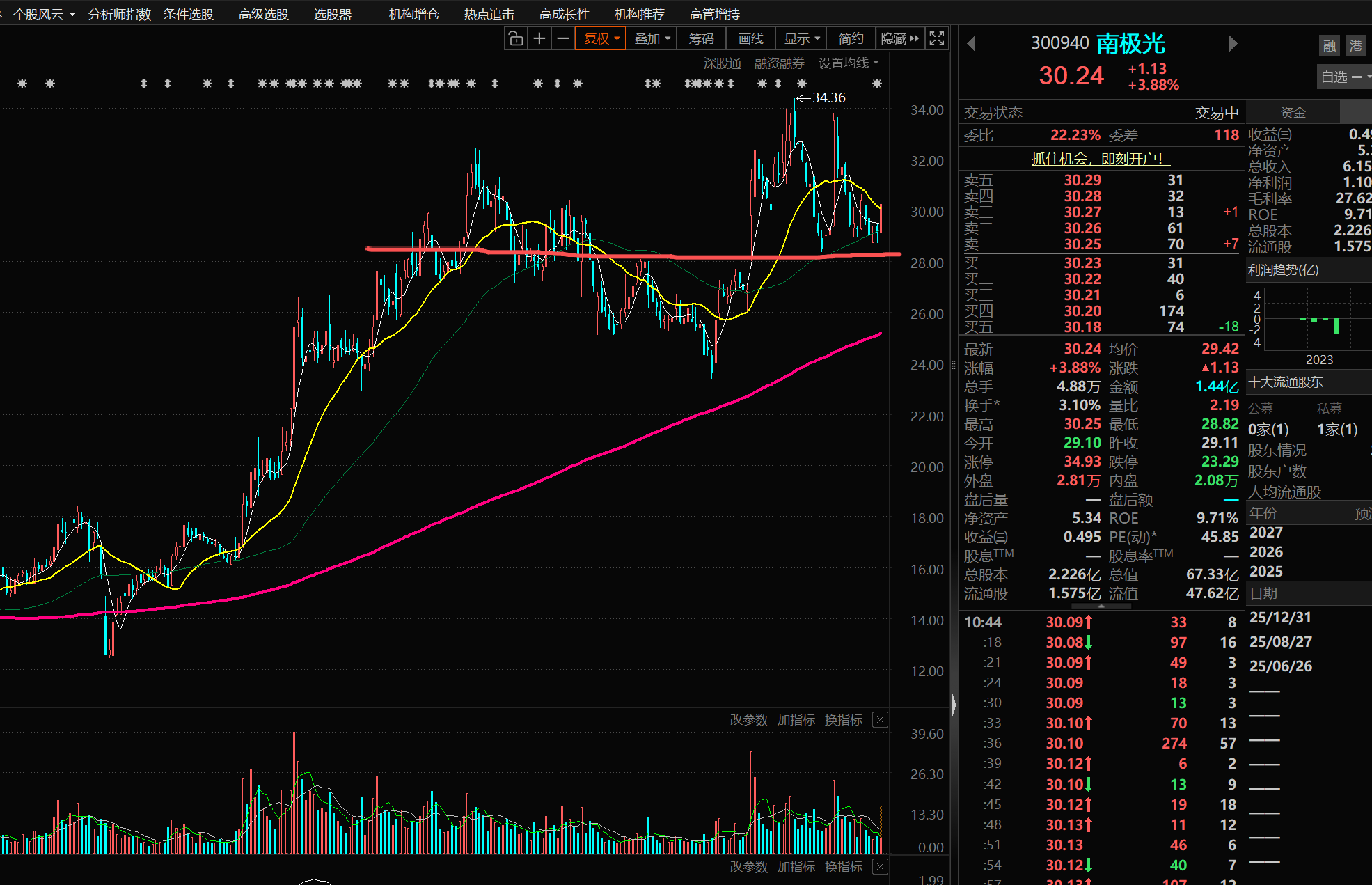Click 换指标 in volume panel

tap(843, 720)
